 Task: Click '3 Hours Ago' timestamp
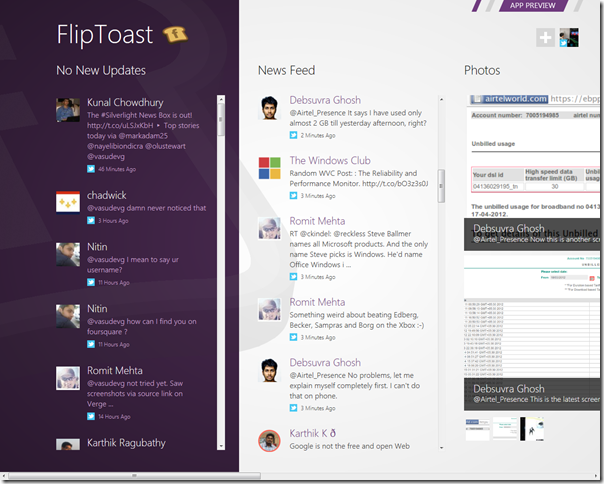point(113,221)
